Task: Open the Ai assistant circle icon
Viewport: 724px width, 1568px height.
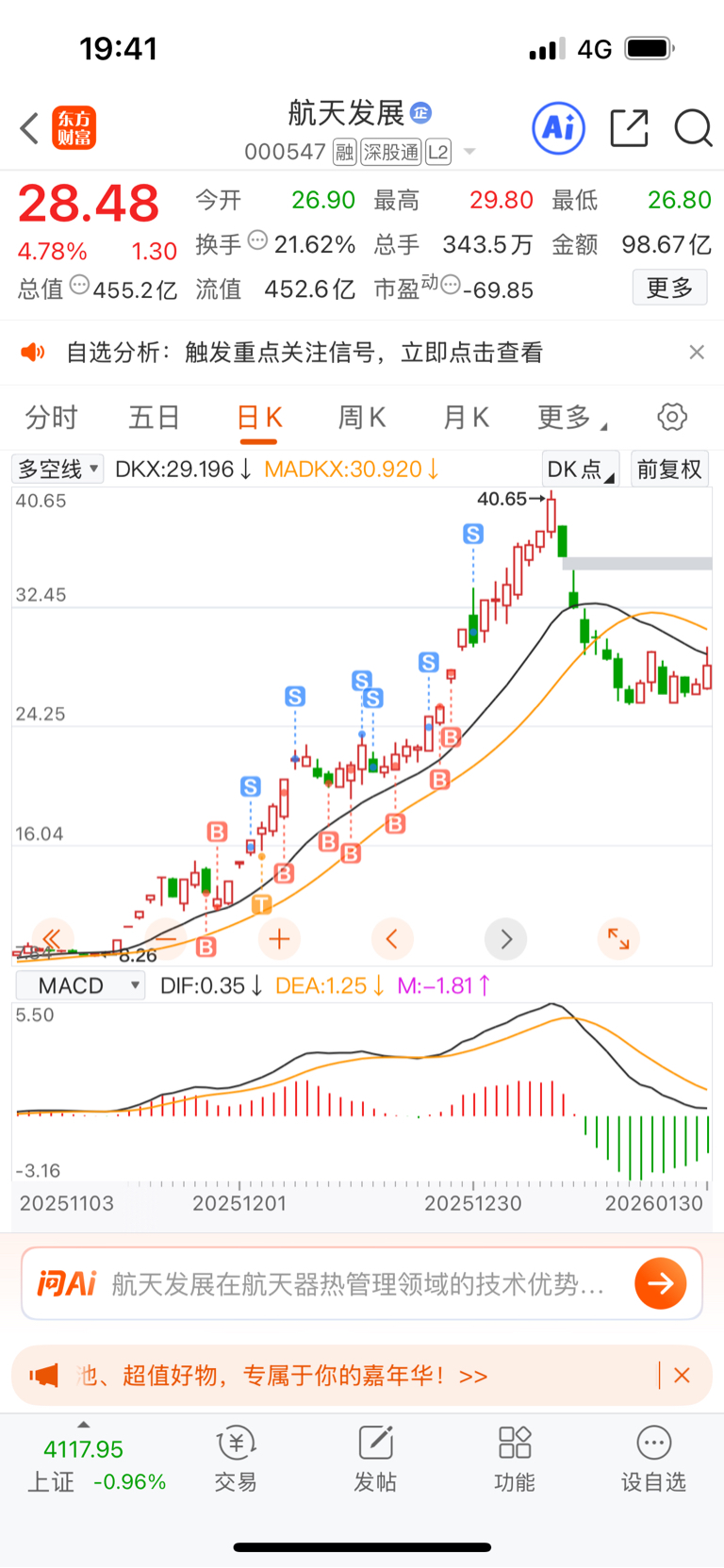Action: point(559,127)
